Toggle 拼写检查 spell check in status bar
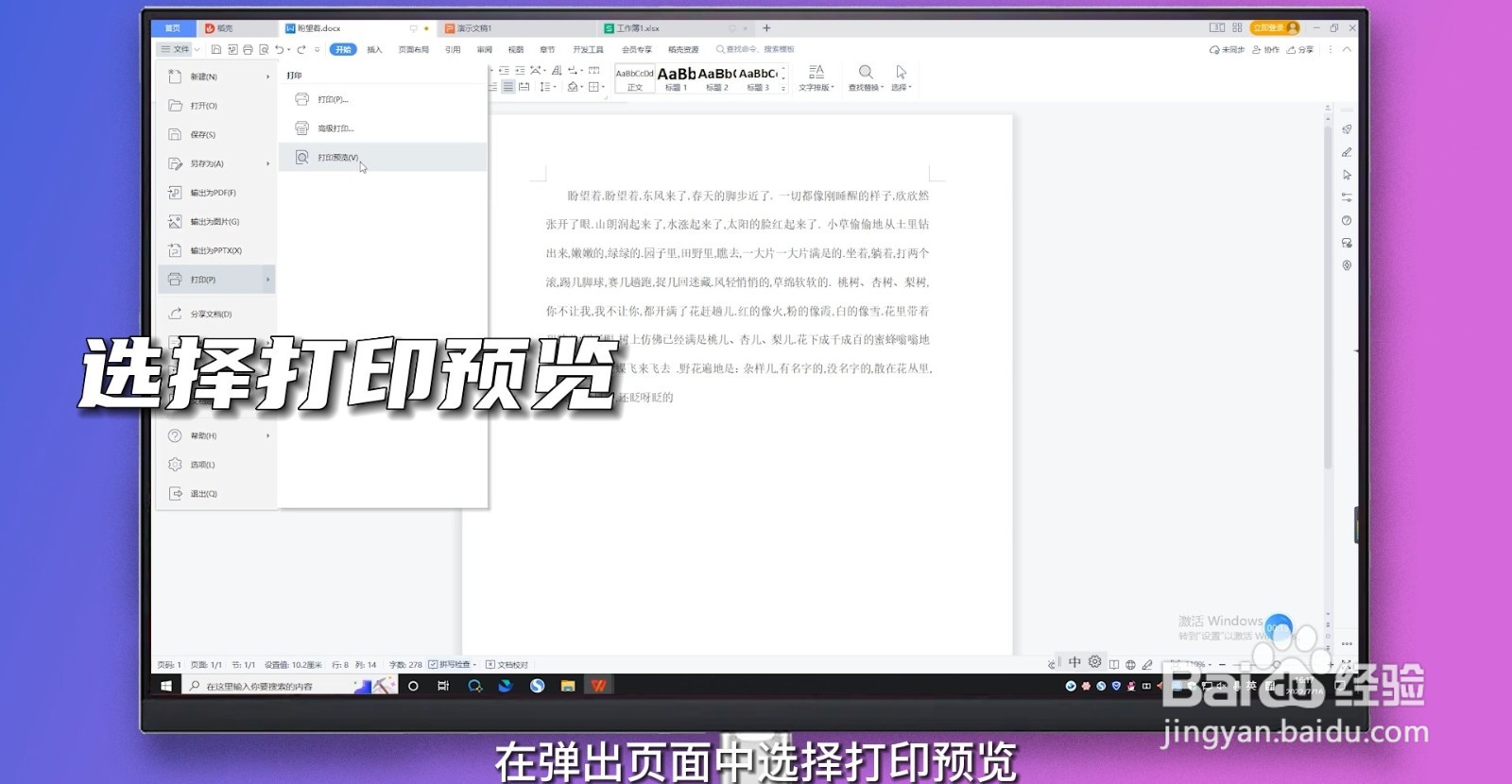 pos(453,664)
